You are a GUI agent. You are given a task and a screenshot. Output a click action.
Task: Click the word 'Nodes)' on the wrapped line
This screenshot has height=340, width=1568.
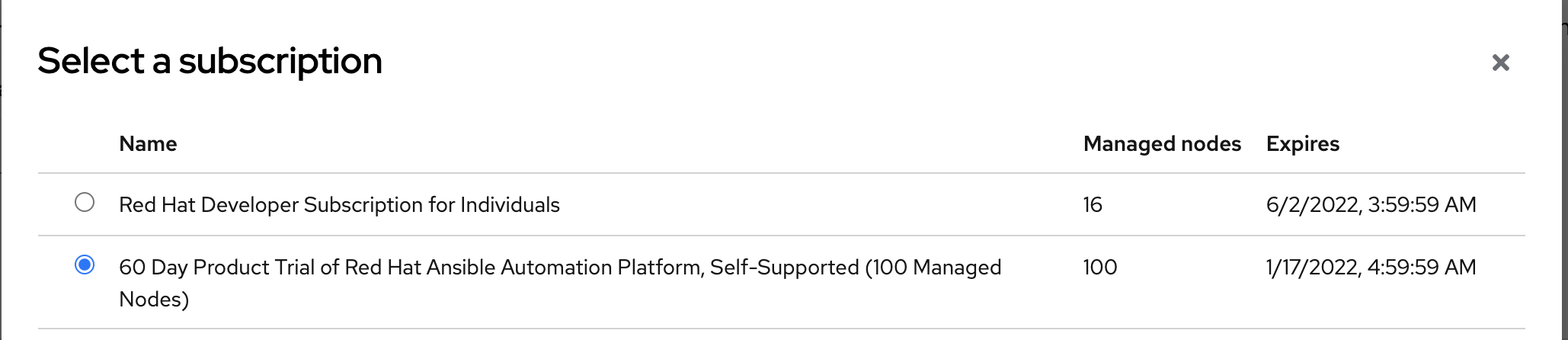154,300
